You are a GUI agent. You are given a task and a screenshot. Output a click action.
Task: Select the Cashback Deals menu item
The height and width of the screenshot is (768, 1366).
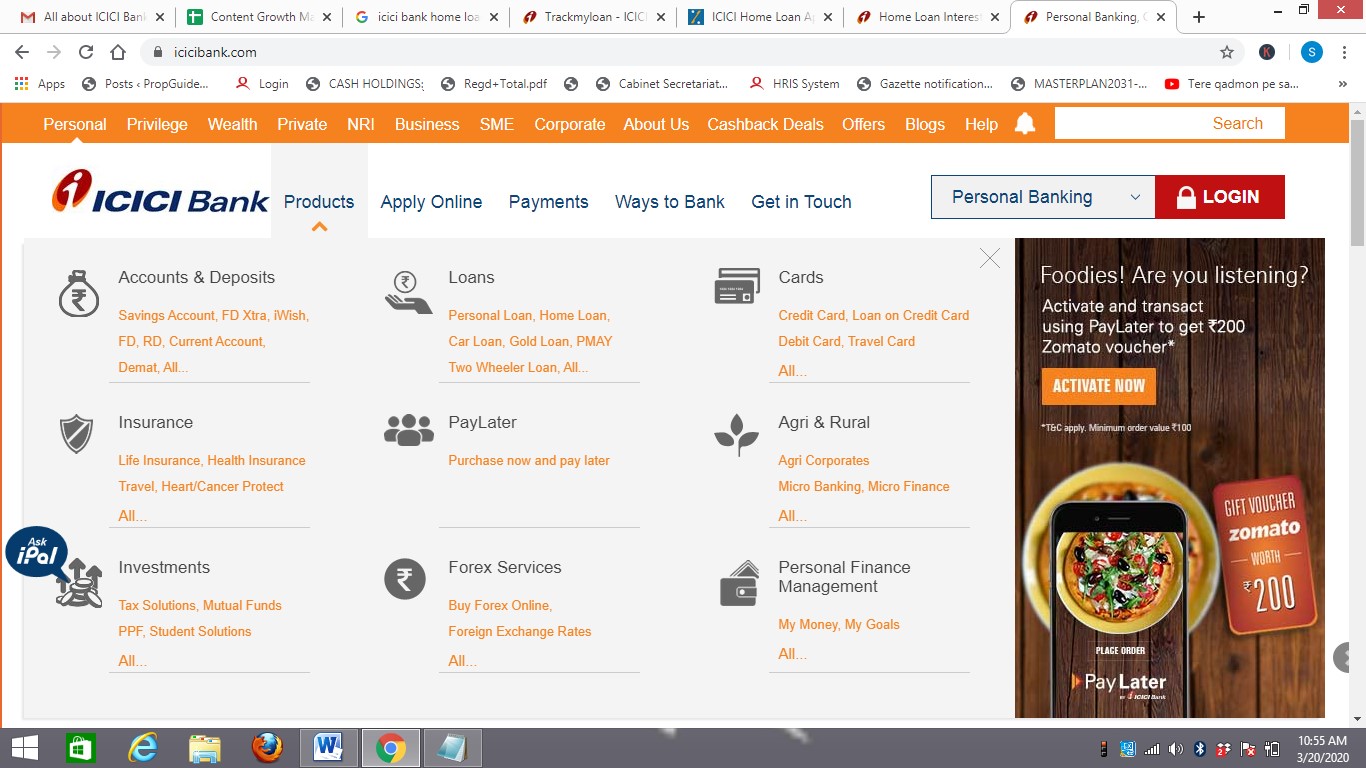click(x=766, y=124)
